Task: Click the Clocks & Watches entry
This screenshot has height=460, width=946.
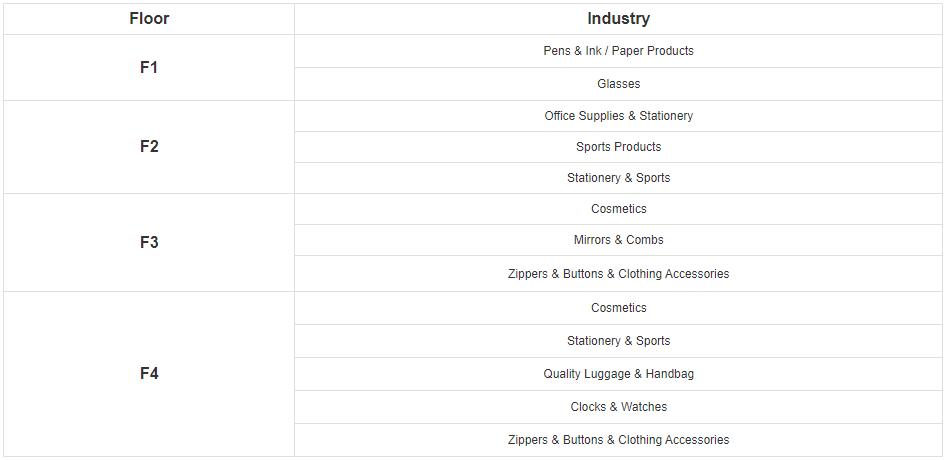Action: (618, 407)
